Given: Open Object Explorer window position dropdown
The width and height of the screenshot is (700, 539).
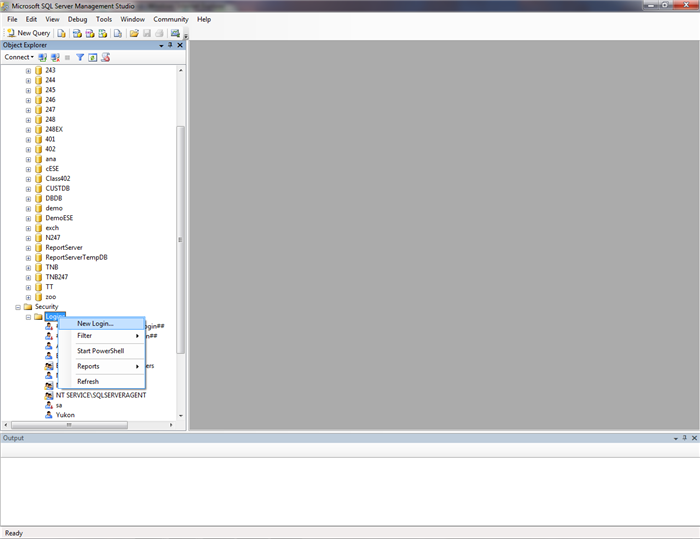Looking at the screenshot, I should pos(161,46).
